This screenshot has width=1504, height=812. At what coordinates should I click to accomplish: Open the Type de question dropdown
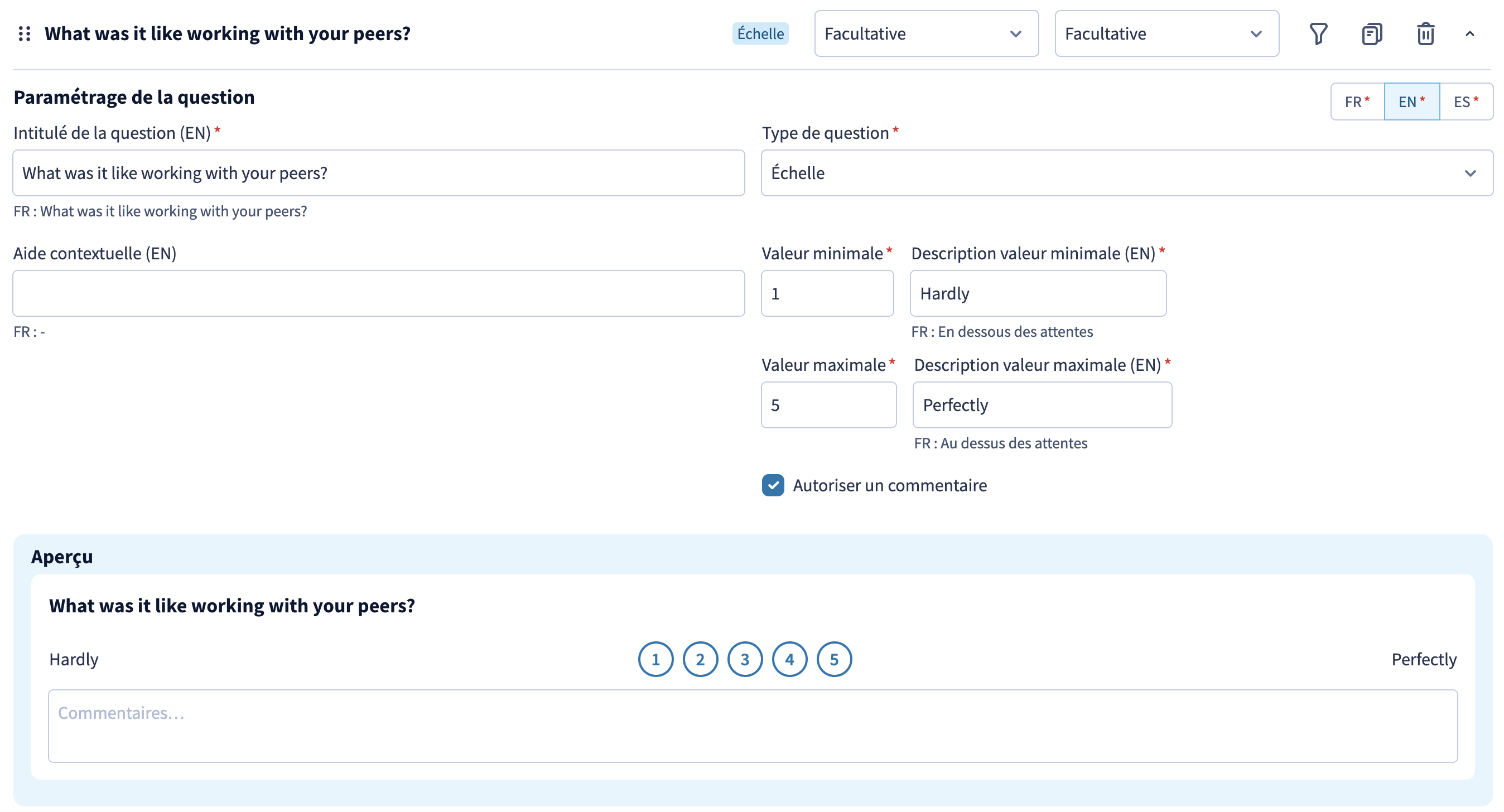1127,173
